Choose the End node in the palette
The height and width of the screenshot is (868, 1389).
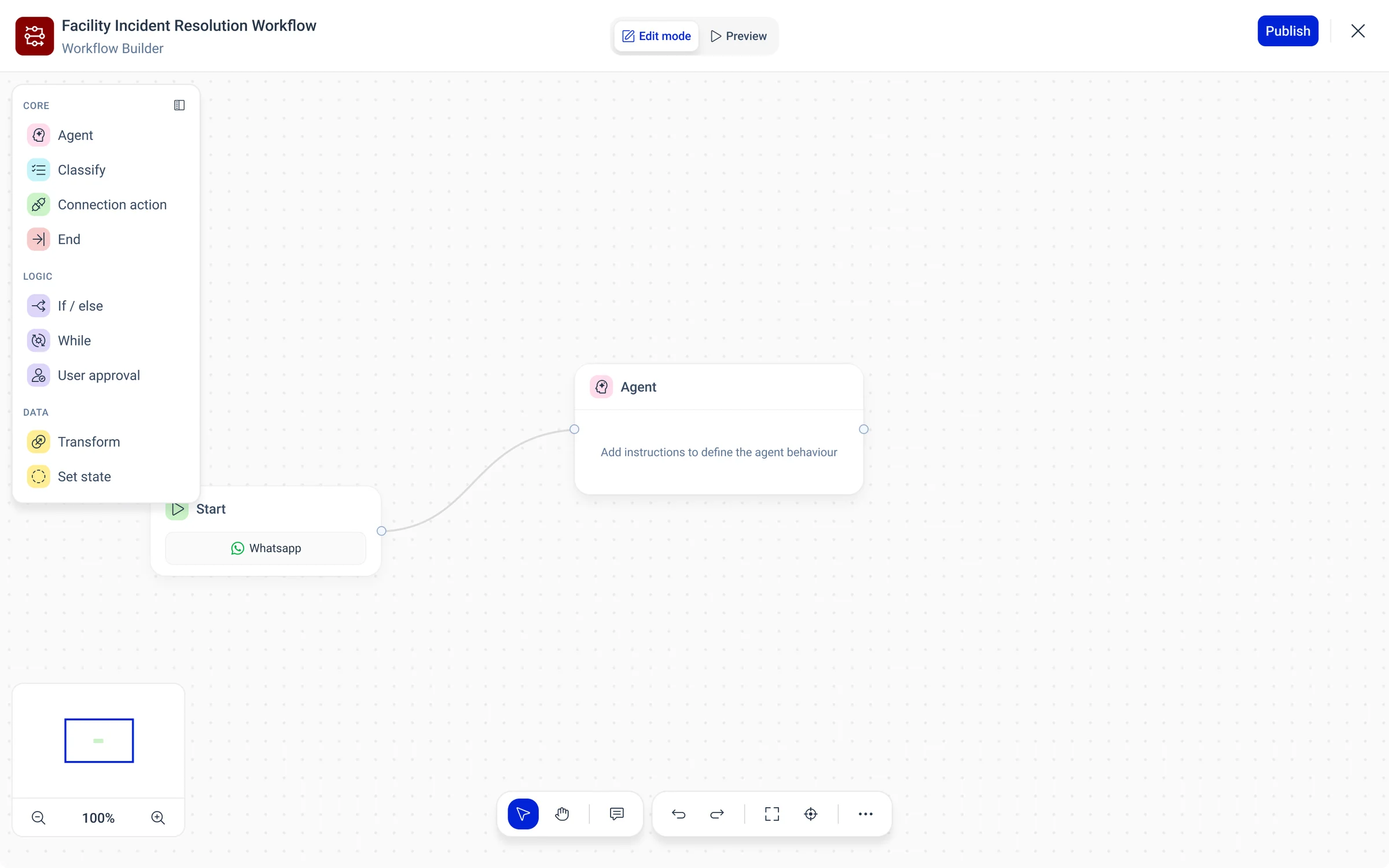[106, 239]
